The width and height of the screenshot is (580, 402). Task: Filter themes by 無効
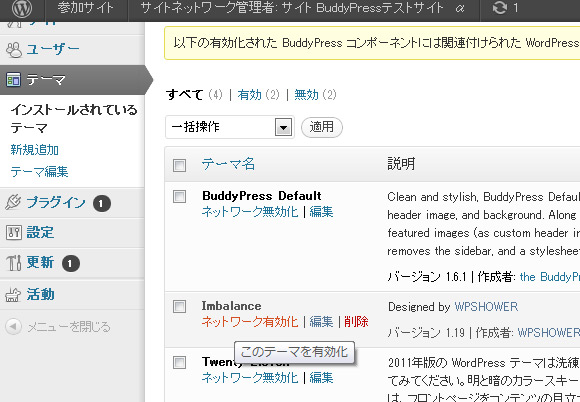coord(306,95)
